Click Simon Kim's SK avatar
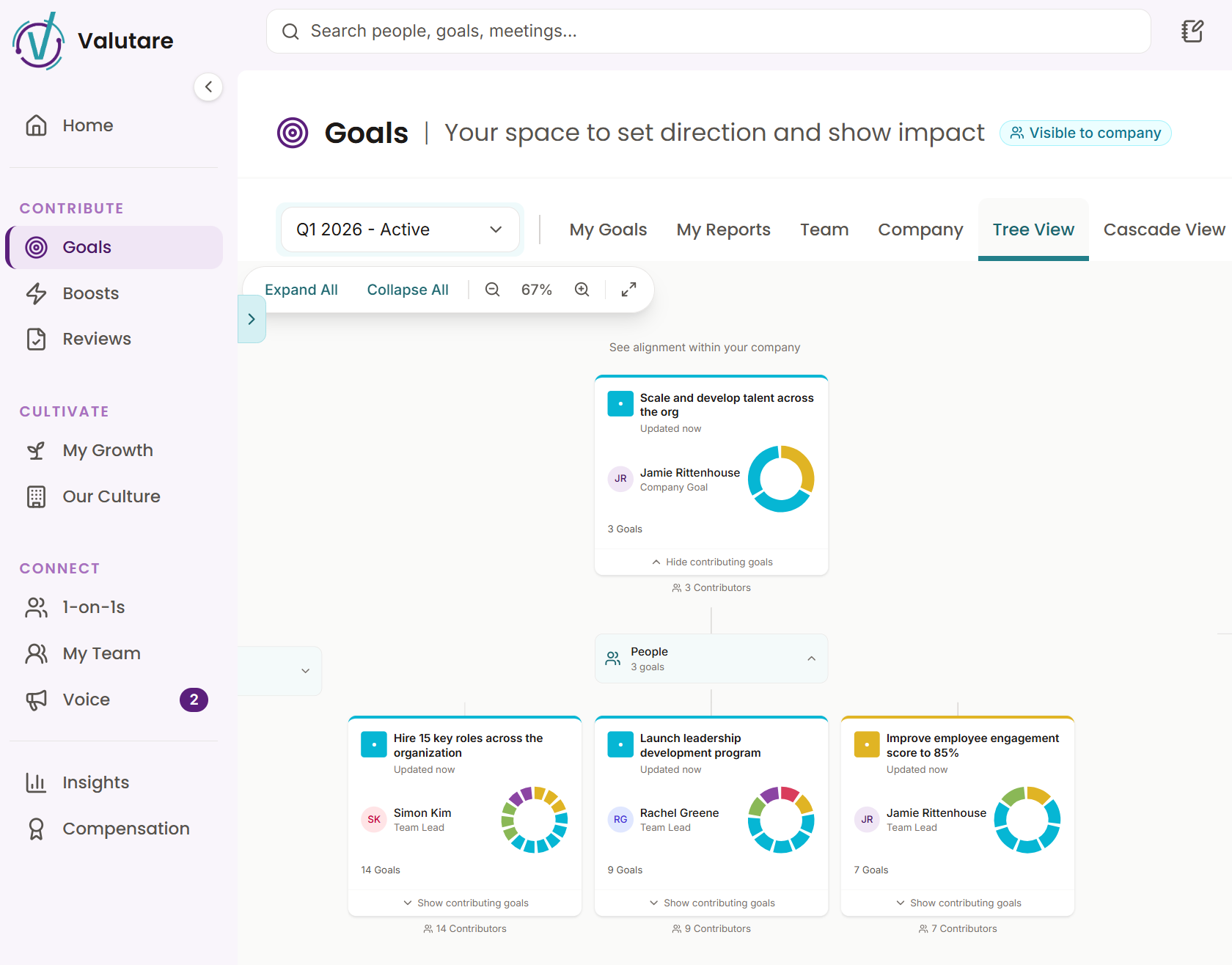The width and height of the screenshot is (1232, 965). point(374,819)
